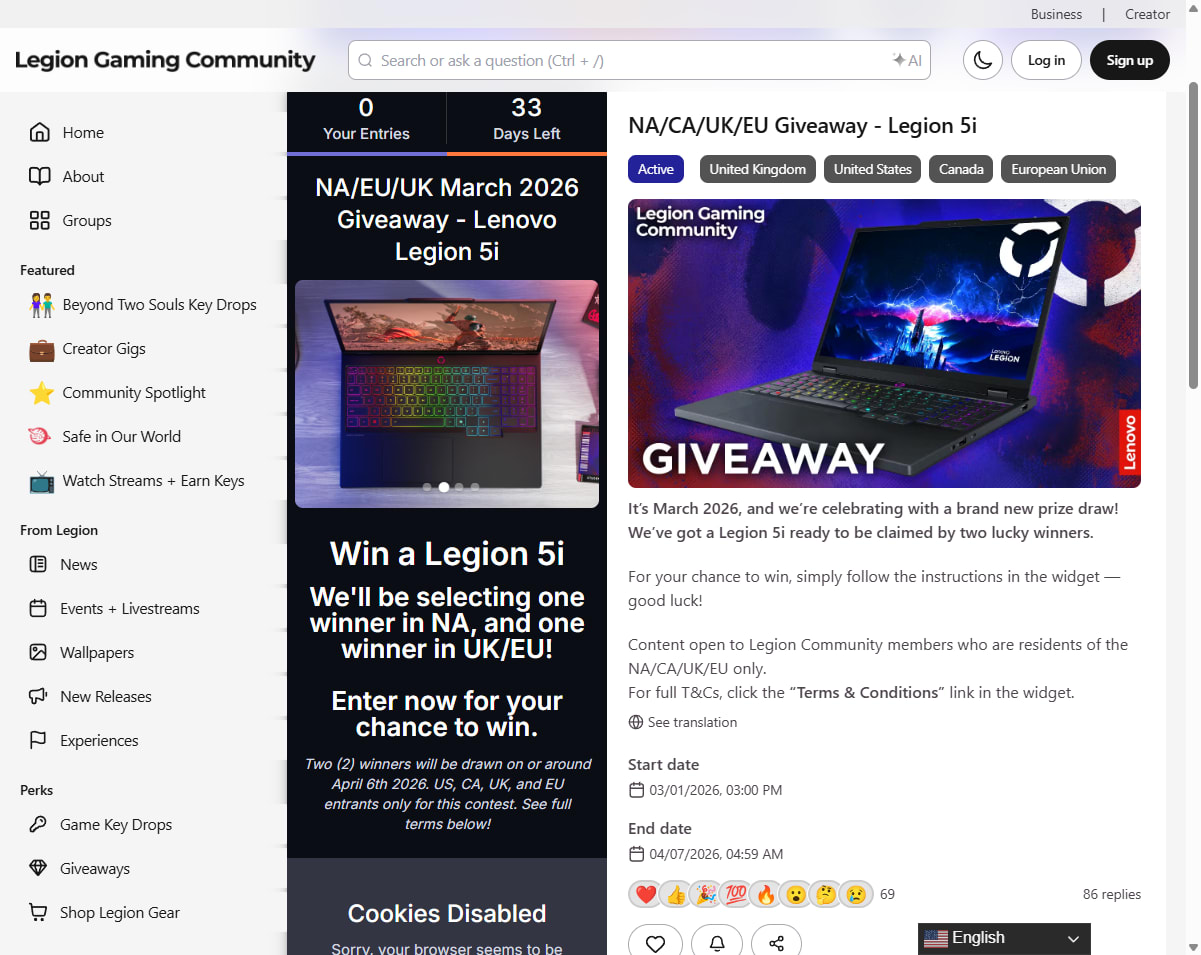Viewport: 1201px width, 955px height.
Task: React with the red heart emoji
Action: coord(646,894)
